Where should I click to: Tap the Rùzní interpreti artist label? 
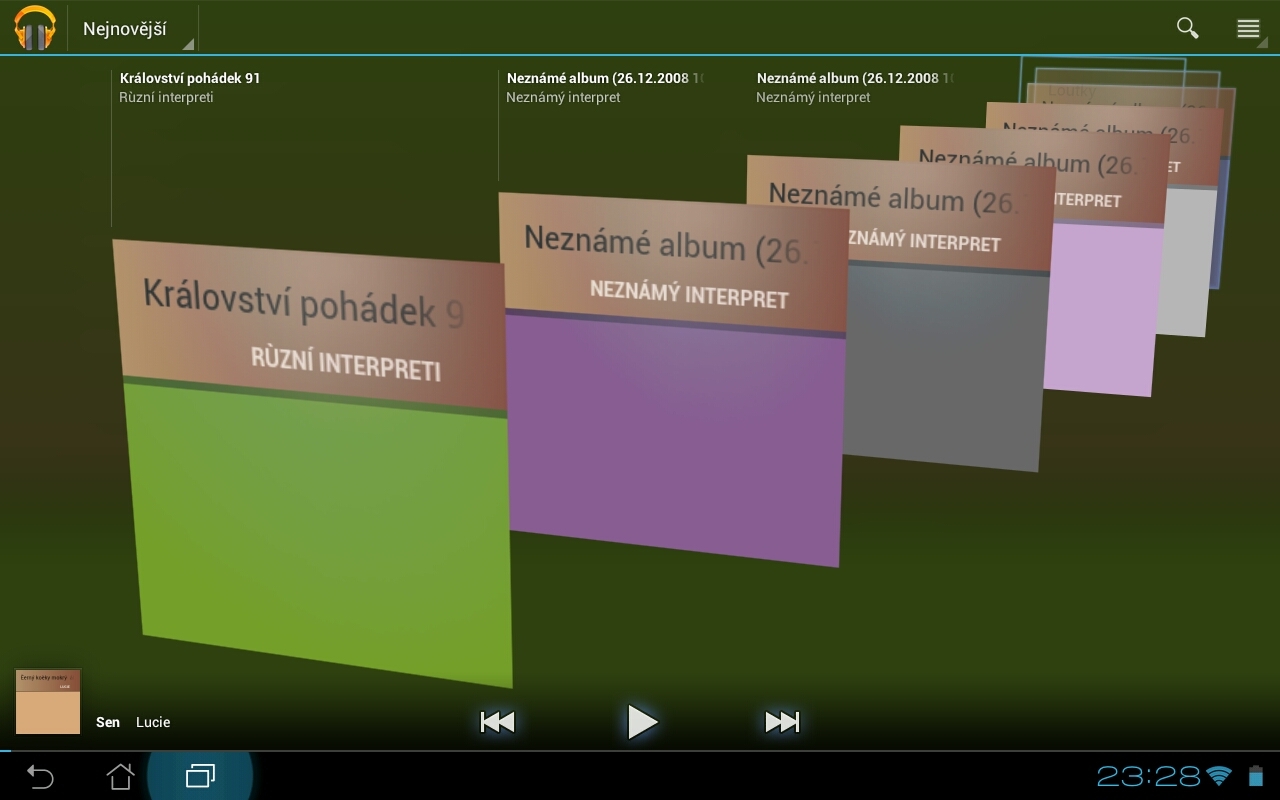pos(166,97)
